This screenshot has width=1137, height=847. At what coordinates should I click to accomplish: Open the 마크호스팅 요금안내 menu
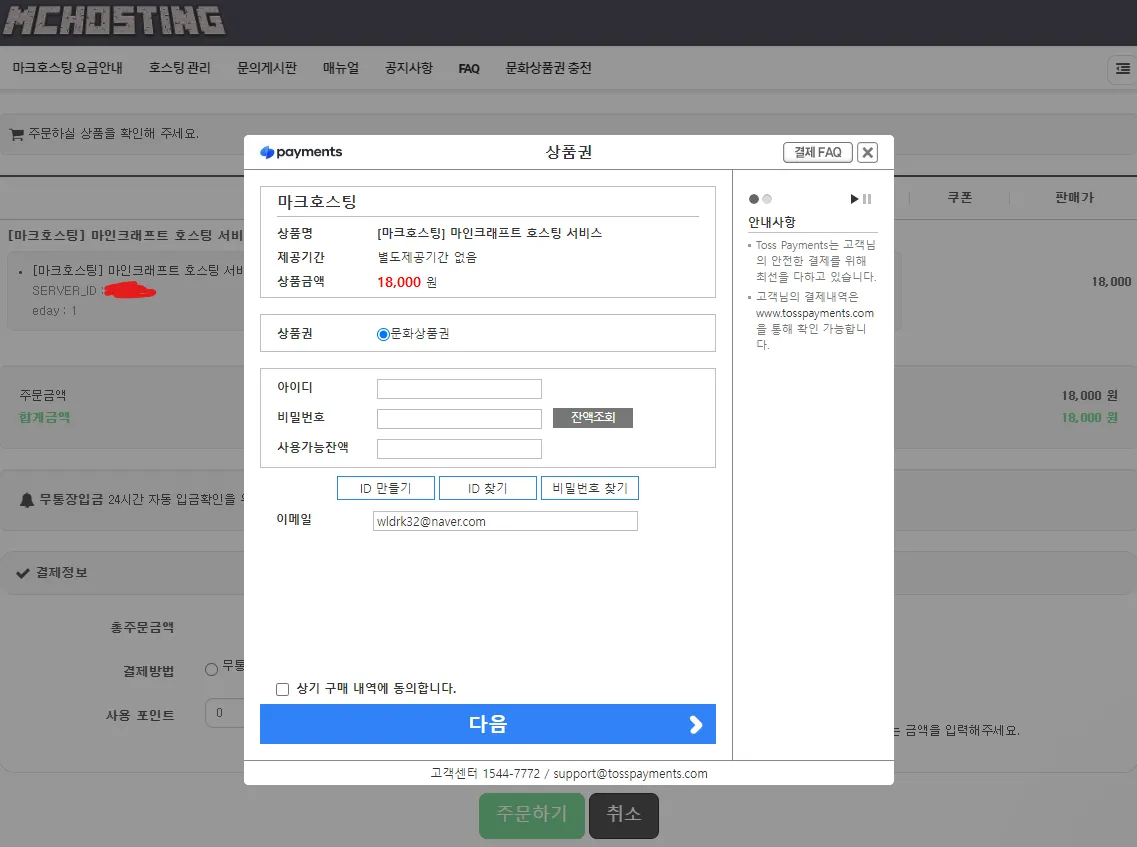click(x=67, y=68)
